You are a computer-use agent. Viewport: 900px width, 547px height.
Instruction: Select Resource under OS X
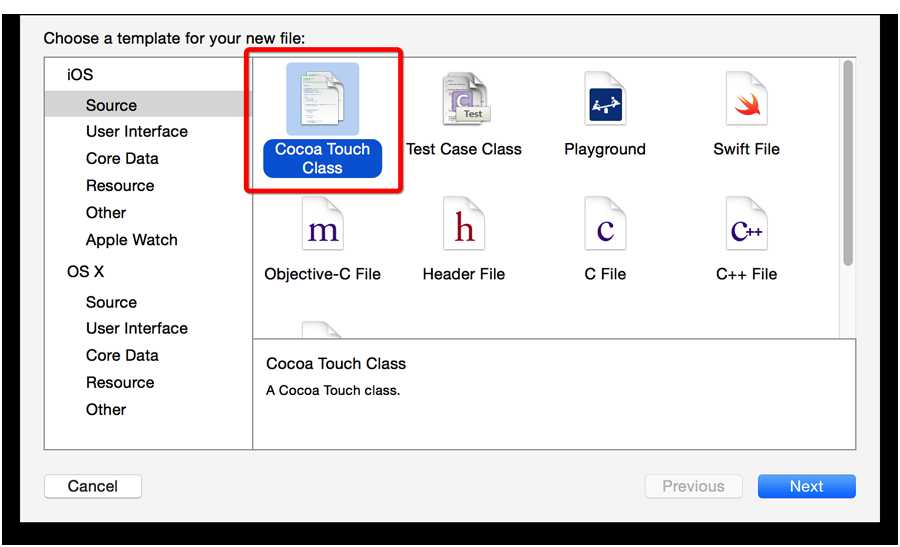point(120,382)
